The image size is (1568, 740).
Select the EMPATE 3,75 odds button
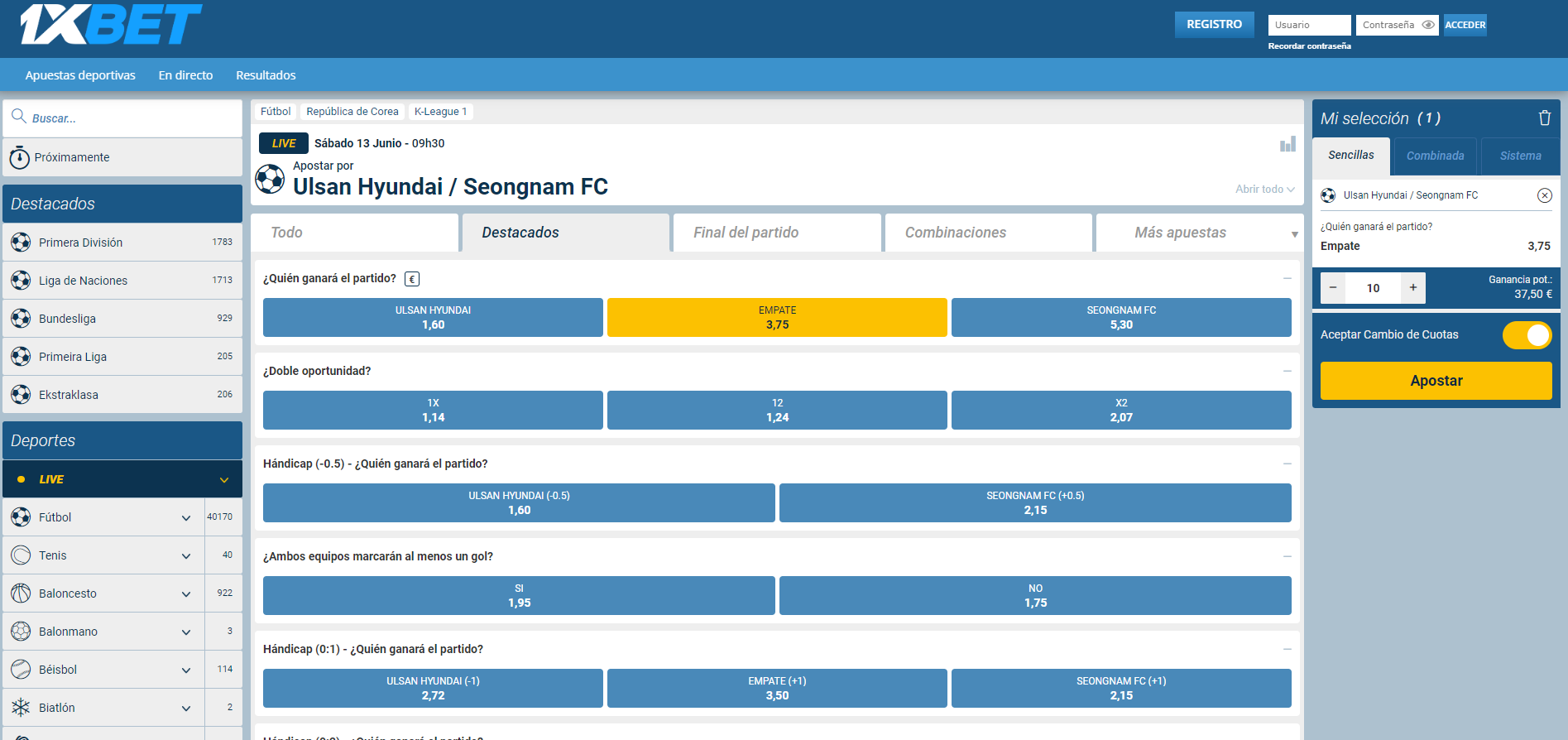777,318
